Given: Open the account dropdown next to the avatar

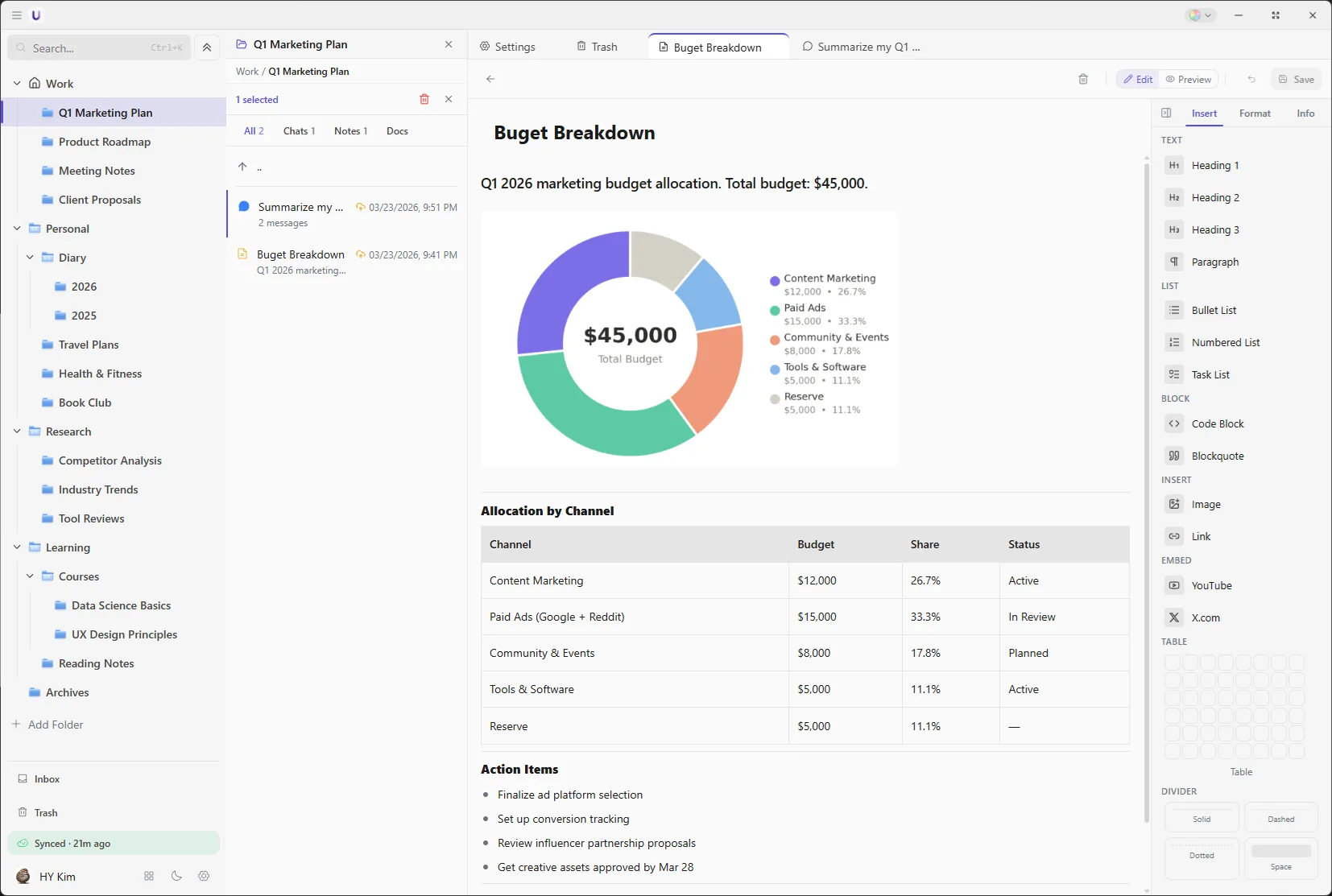Looking at the screenshot, I should click(x=1210, y=14).
